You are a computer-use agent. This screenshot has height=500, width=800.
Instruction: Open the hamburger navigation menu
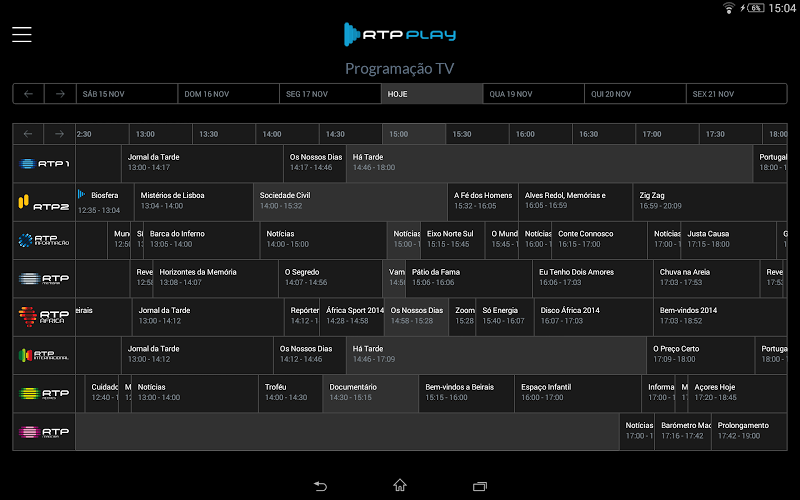22,34
